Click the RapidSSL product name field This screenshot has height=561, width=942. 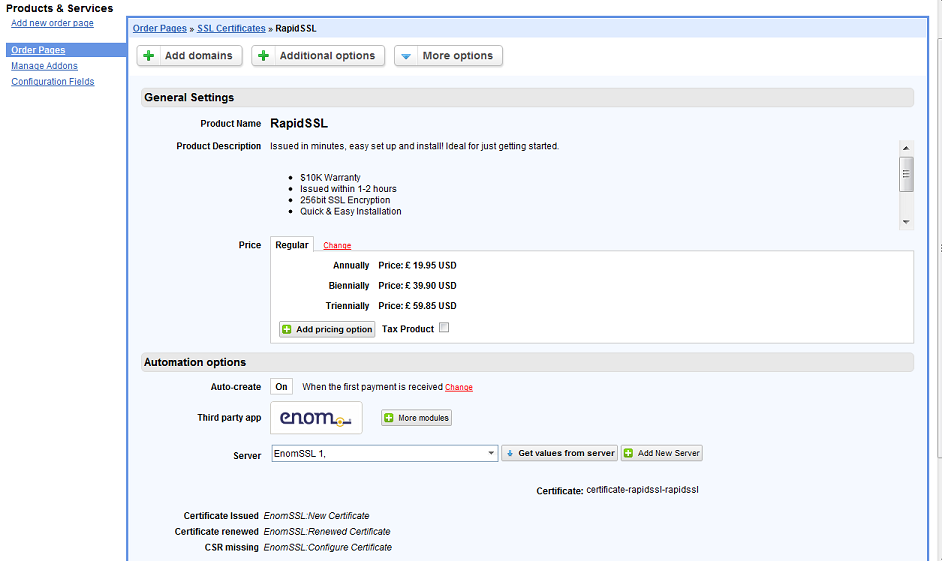click(x=299, y=123)
